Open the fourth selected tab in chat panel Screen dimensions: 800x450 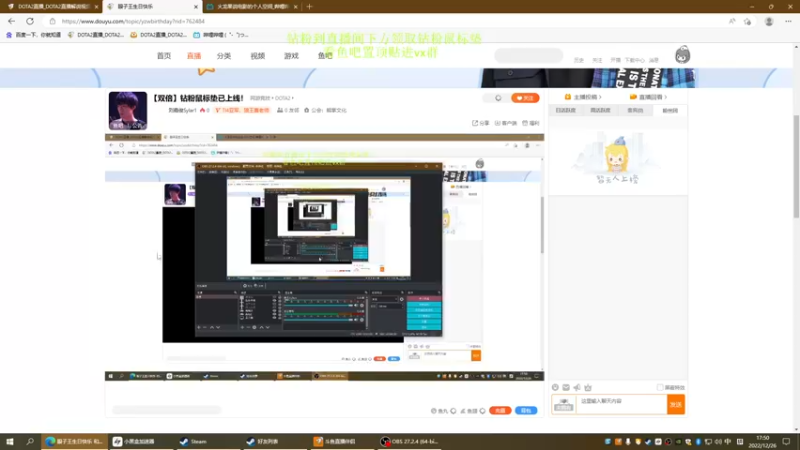670,110
